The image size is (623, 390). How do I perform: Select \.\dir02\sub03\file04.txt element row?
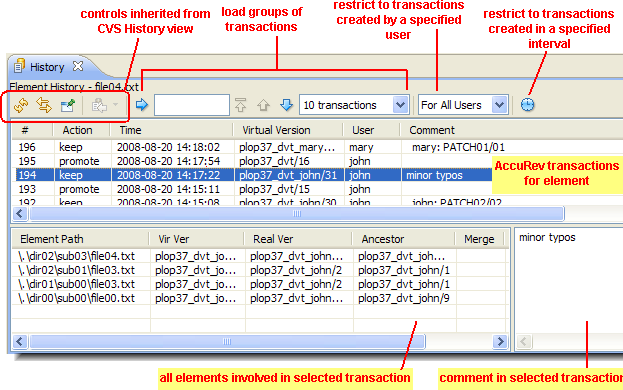(x=260, y=256)
